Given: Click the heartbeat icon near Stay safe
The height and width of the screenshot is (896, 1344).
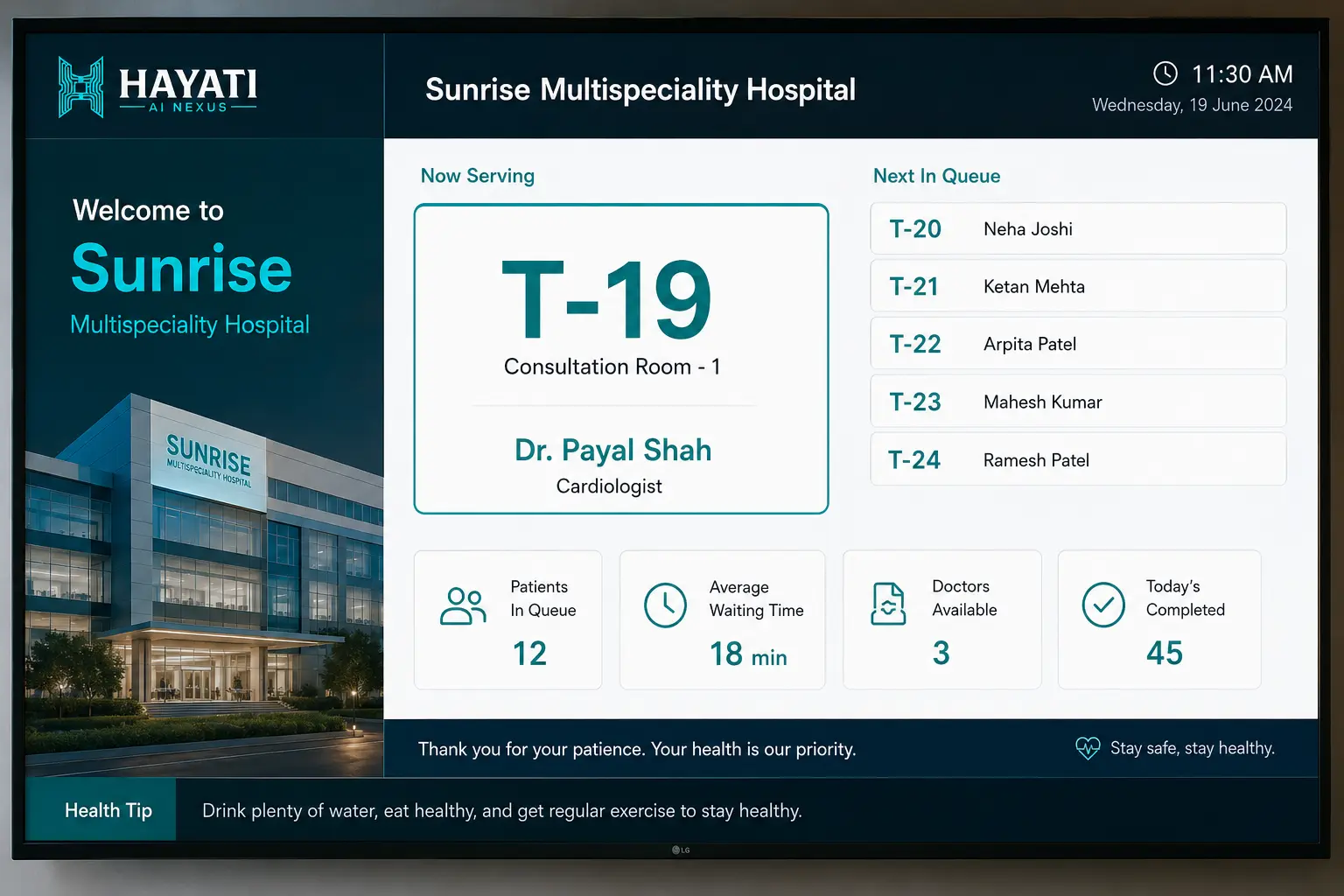Looking at the screenshot, I should pyautogui.click(x=1088, y=748).
